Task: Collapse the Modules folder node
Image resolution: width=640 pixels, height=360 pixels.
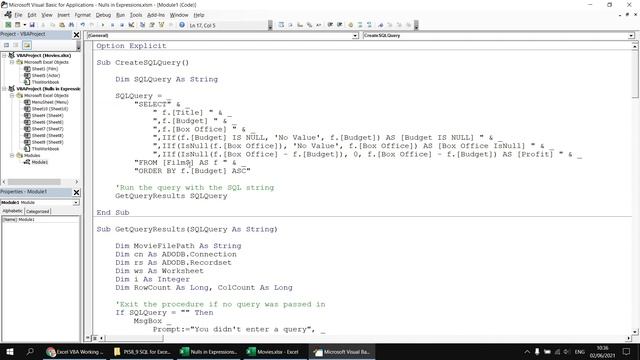Action: [12, 156]
